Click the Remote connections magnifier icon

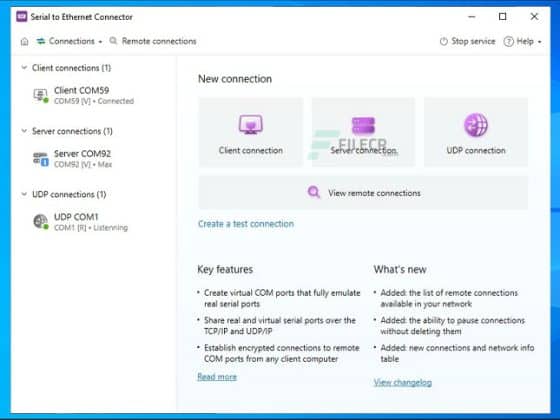coord(113,41)
